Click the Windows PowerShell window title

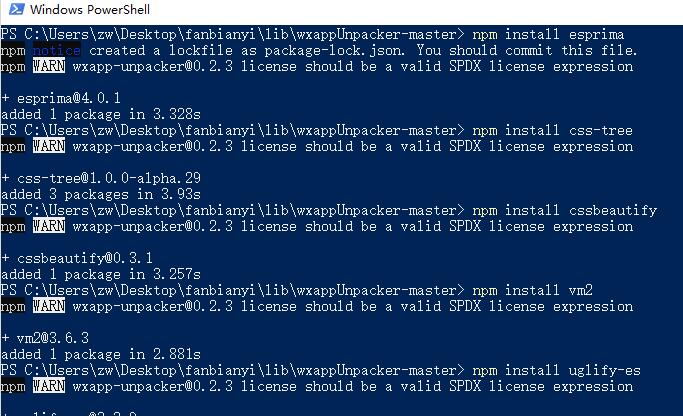point(98,11)
